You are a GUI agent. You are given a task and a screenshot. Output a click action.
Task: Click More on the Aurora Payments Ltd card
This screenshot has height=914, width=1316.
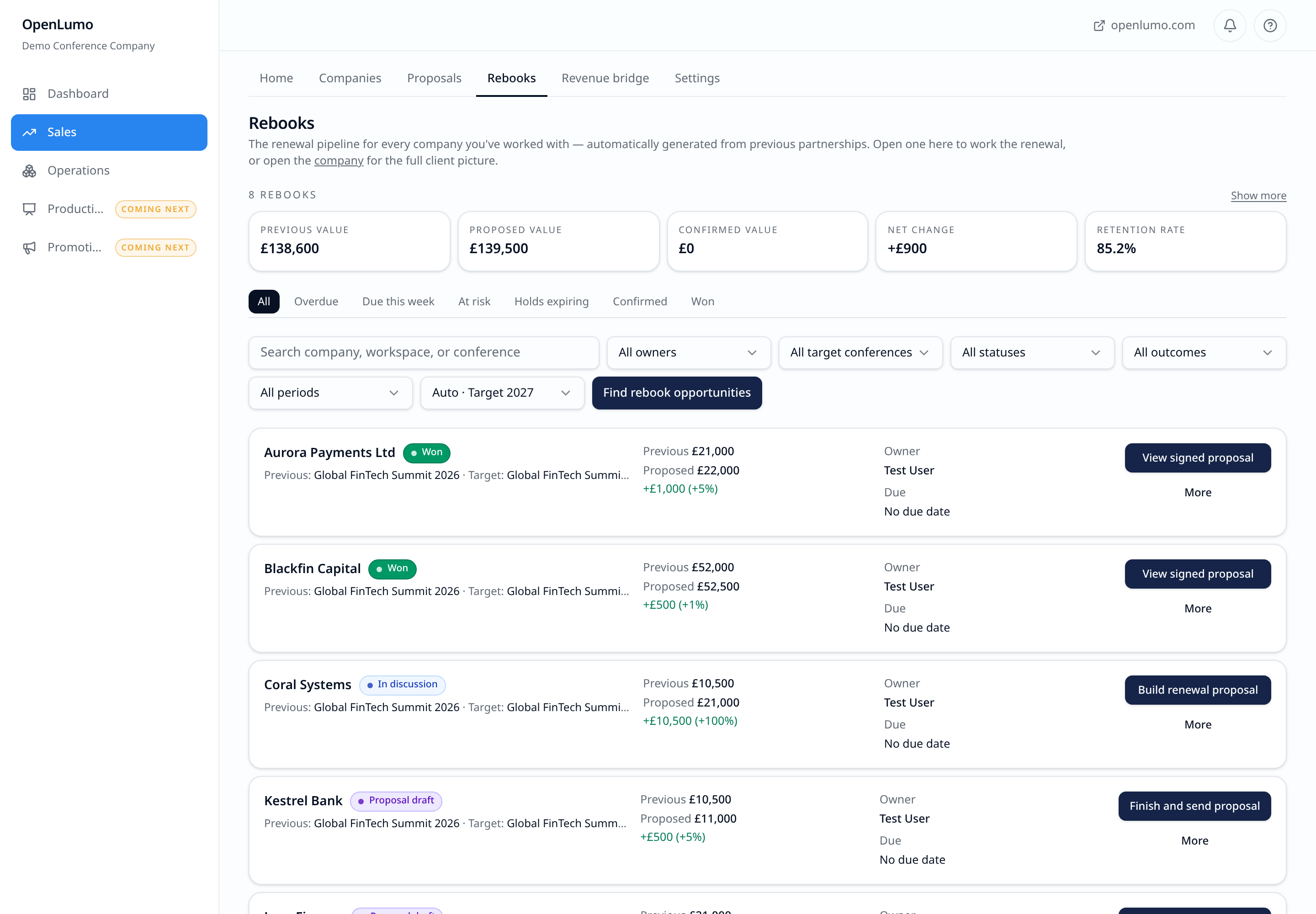click(1198, 493)
